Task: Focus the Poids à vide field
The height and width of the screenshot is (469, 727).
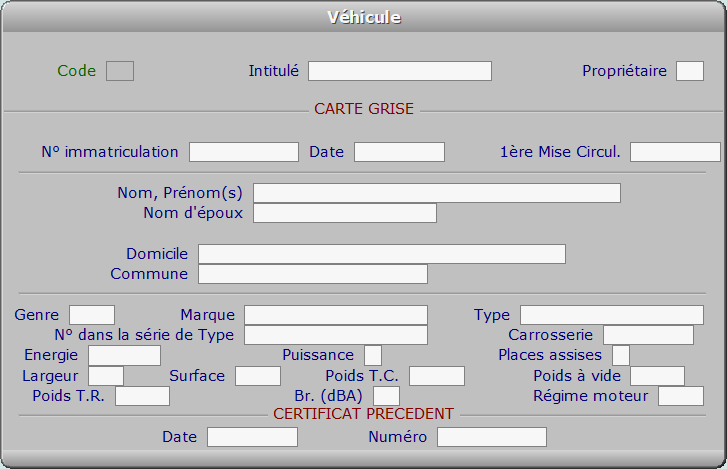Action: [x=657, y=376]
